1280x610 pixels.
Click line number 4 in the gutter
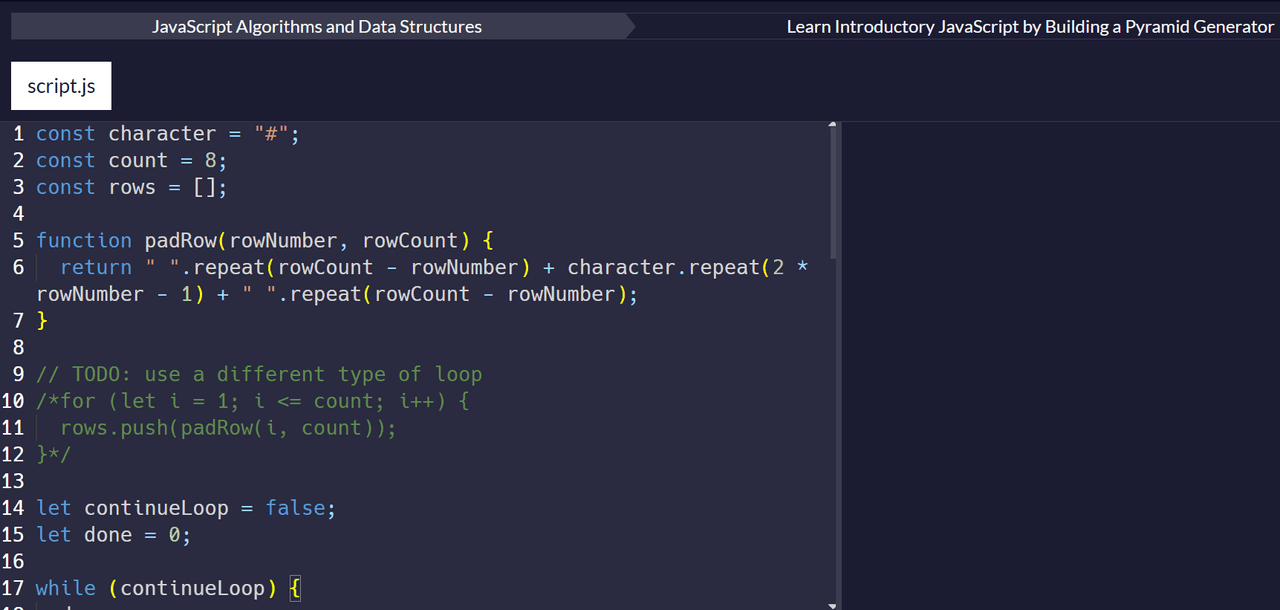click(18, 214)
